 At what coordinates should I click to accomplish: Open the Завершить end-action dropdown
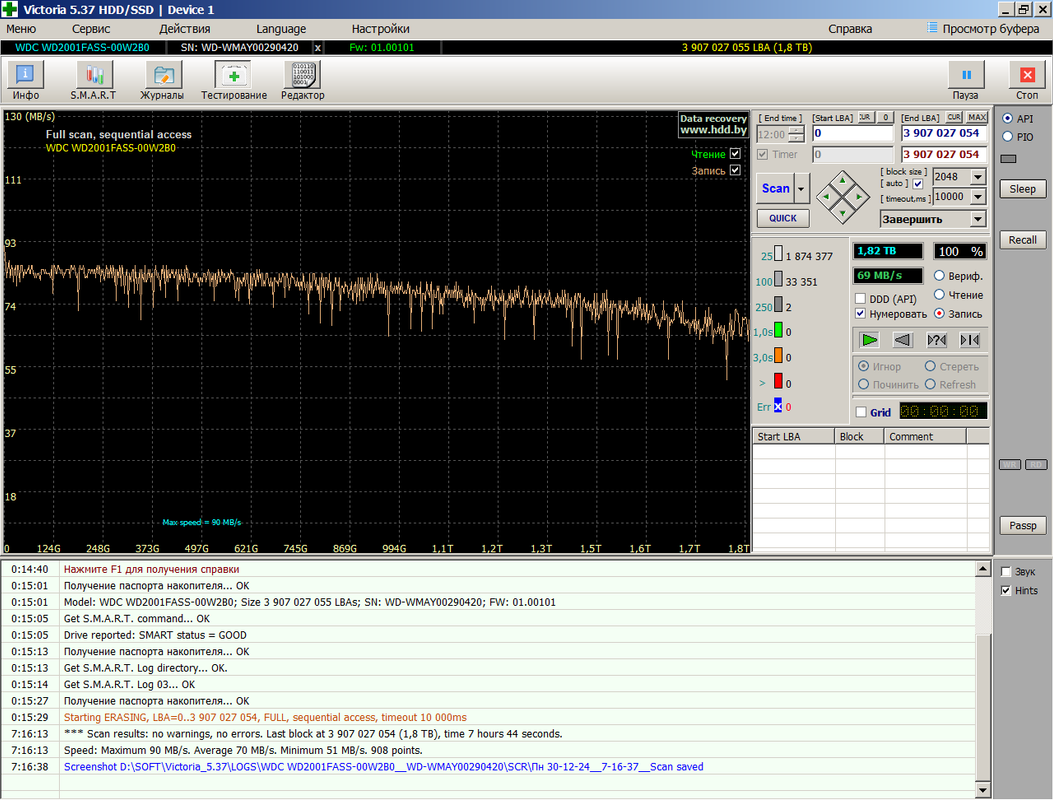[977, 219]
